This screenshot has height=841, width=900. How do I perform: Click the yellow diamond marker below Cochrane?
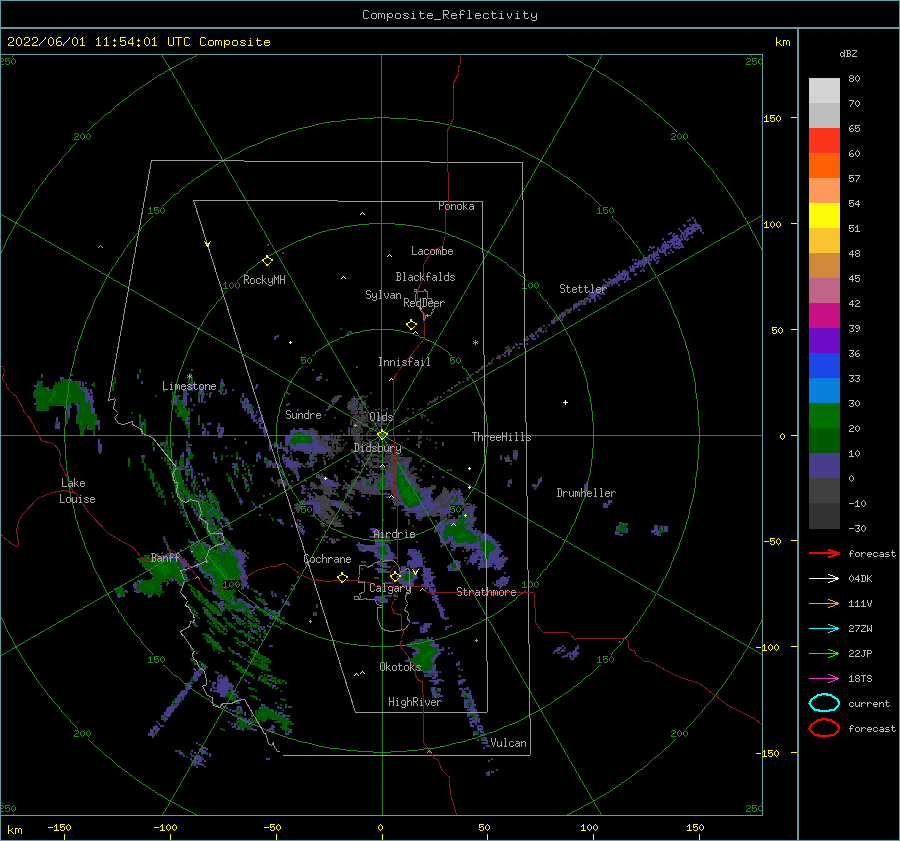342,577
